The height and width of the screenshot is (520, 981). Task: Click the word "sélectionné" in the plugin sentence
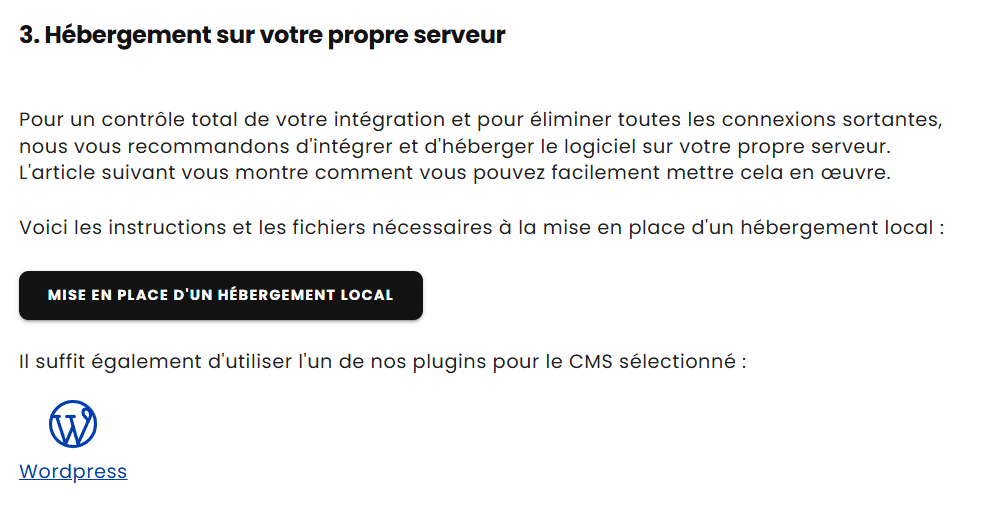[677, 361]
